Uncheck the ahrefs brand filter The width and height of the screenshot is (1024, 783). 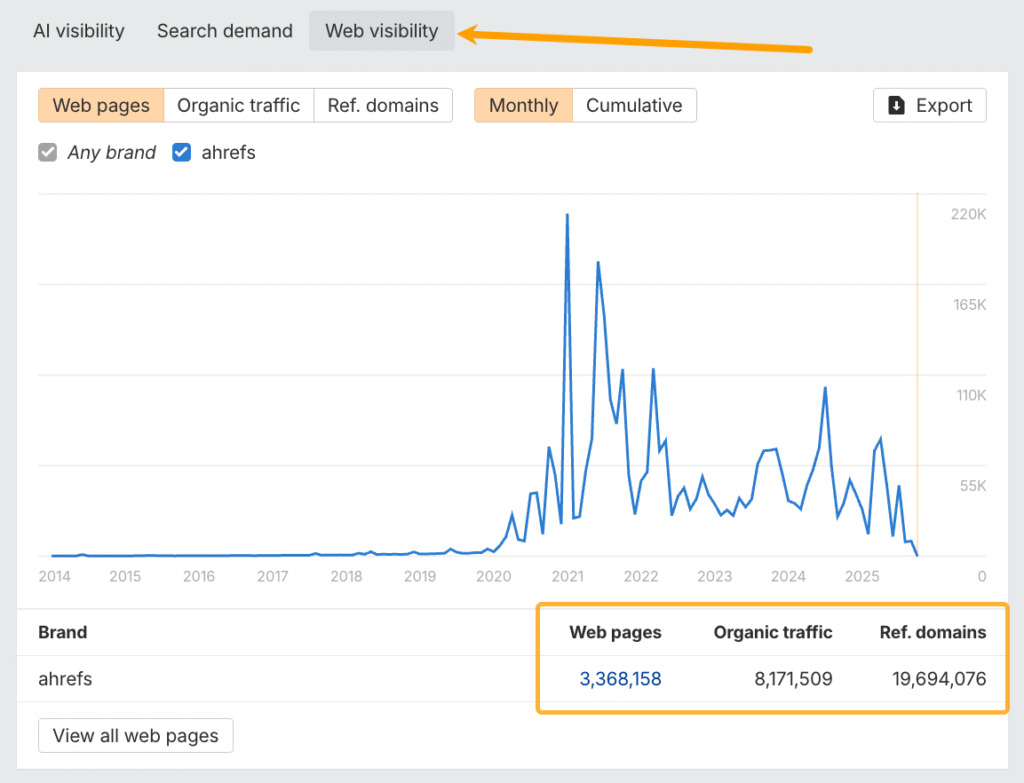pyautogui.click(x=180, y=152)
